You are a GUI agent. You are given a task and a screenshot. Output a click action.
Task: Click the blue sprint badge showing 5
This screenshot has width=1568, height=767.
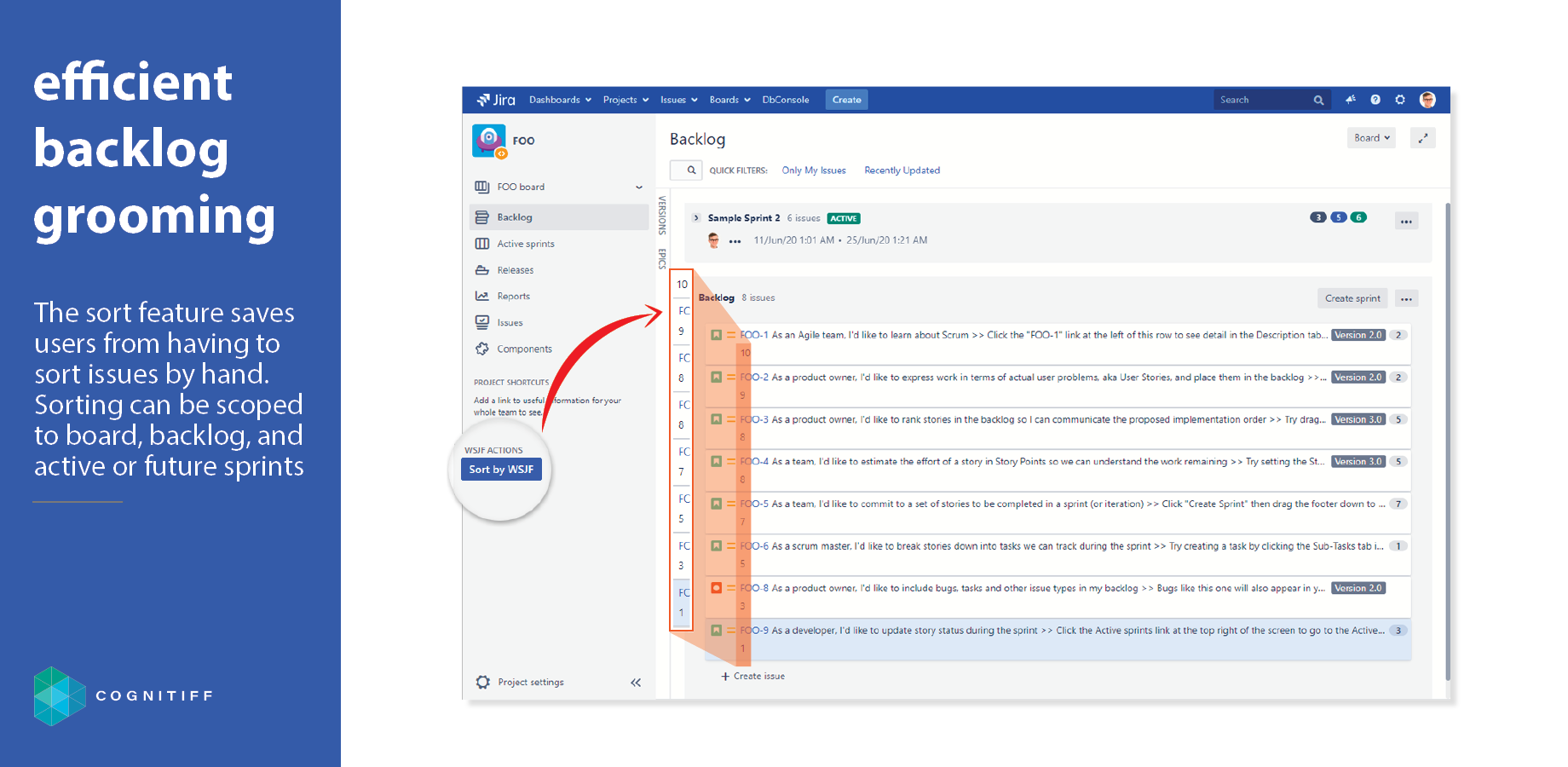click(x=1339, y=217)
